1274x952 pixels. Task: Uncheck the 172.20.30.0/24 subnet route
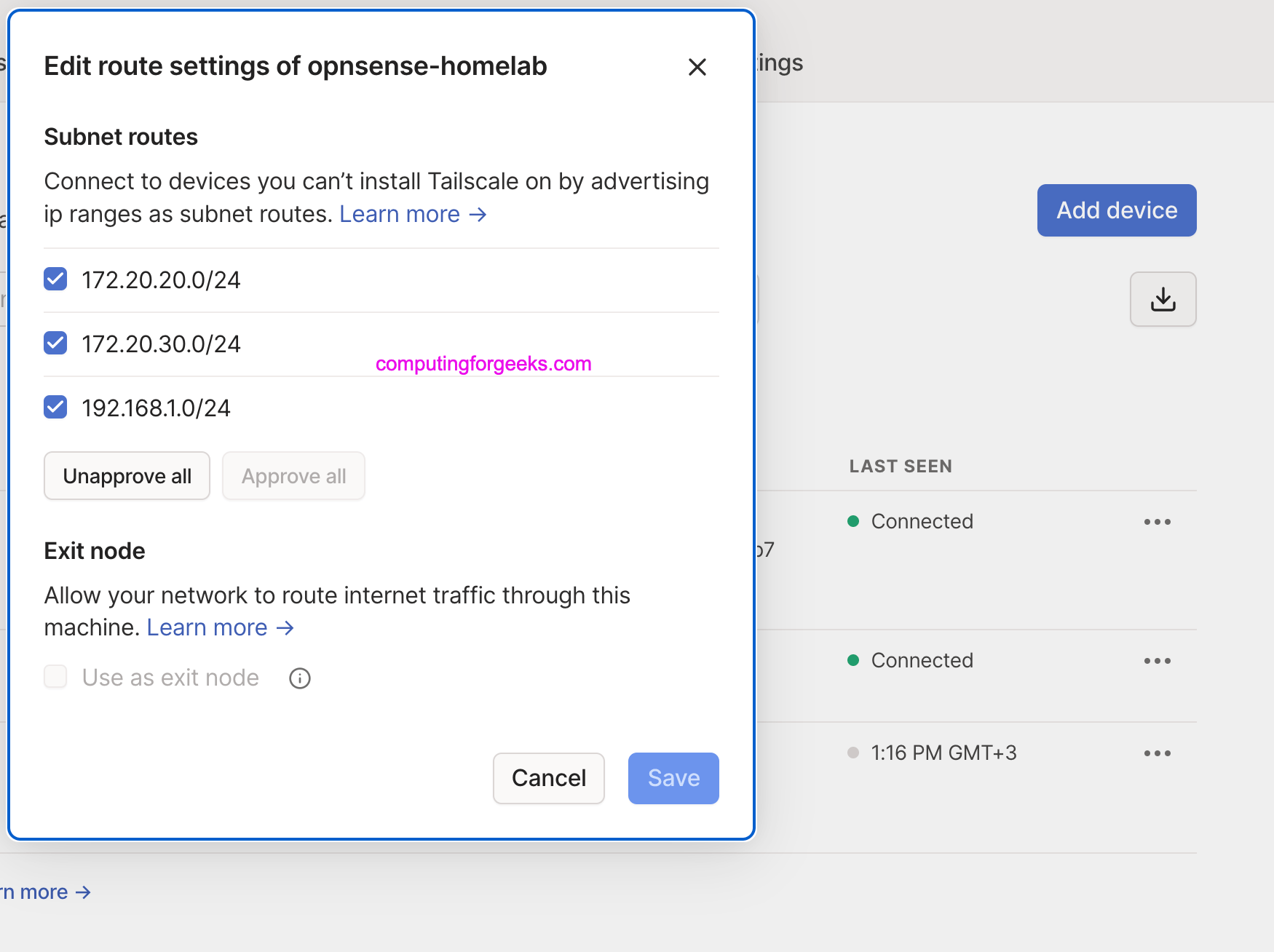(56, 343)
